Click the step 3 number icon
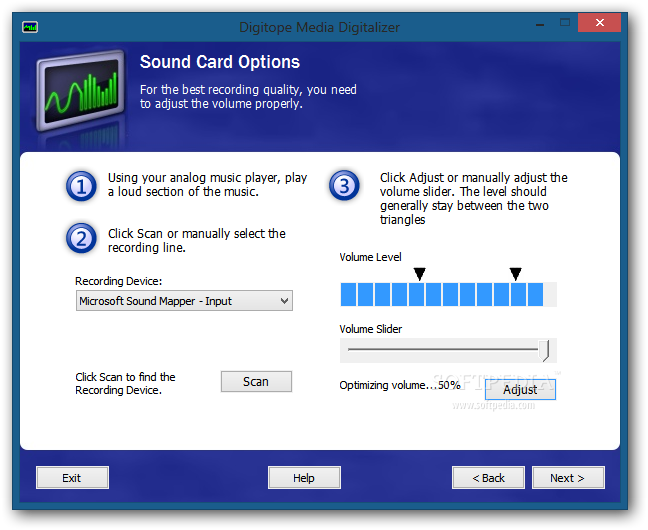 click(x=344, y=185)
